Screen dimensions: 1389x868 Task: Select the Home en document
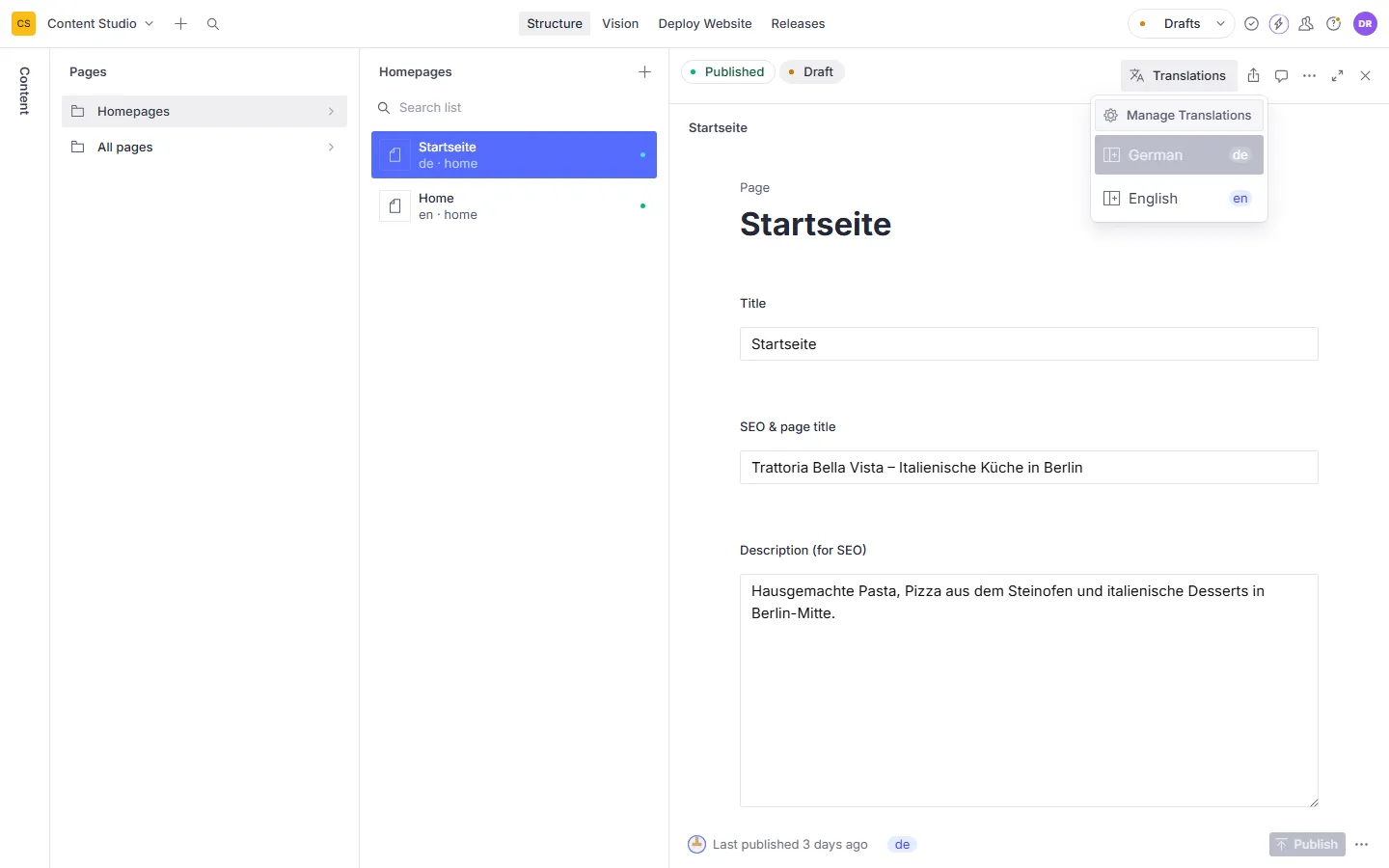click(x=514, y=205)
